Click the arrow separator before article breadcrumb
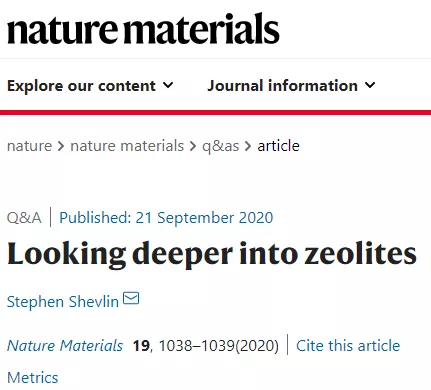Screen dimensions: 431x390 (248, 146)
